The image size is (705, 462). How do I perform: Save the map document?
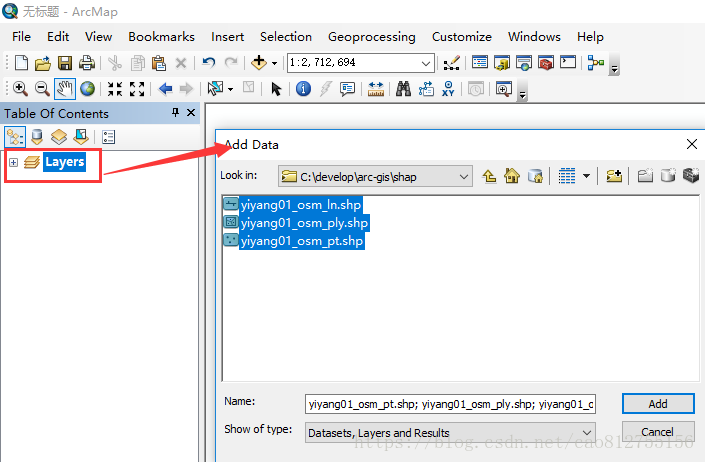coord(65,63)
